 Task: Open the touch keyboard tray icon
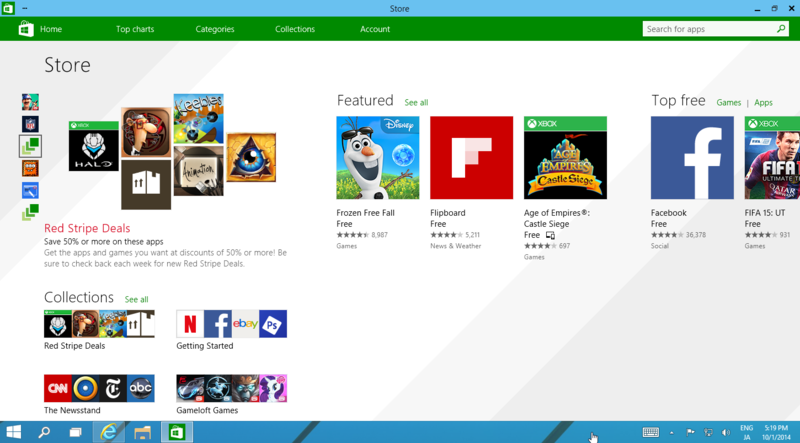point(651,432)
